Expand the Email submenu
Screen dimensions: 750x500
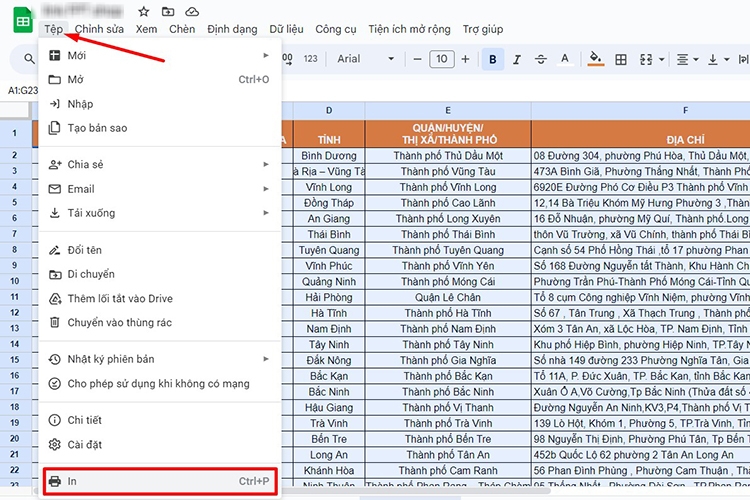159,189
